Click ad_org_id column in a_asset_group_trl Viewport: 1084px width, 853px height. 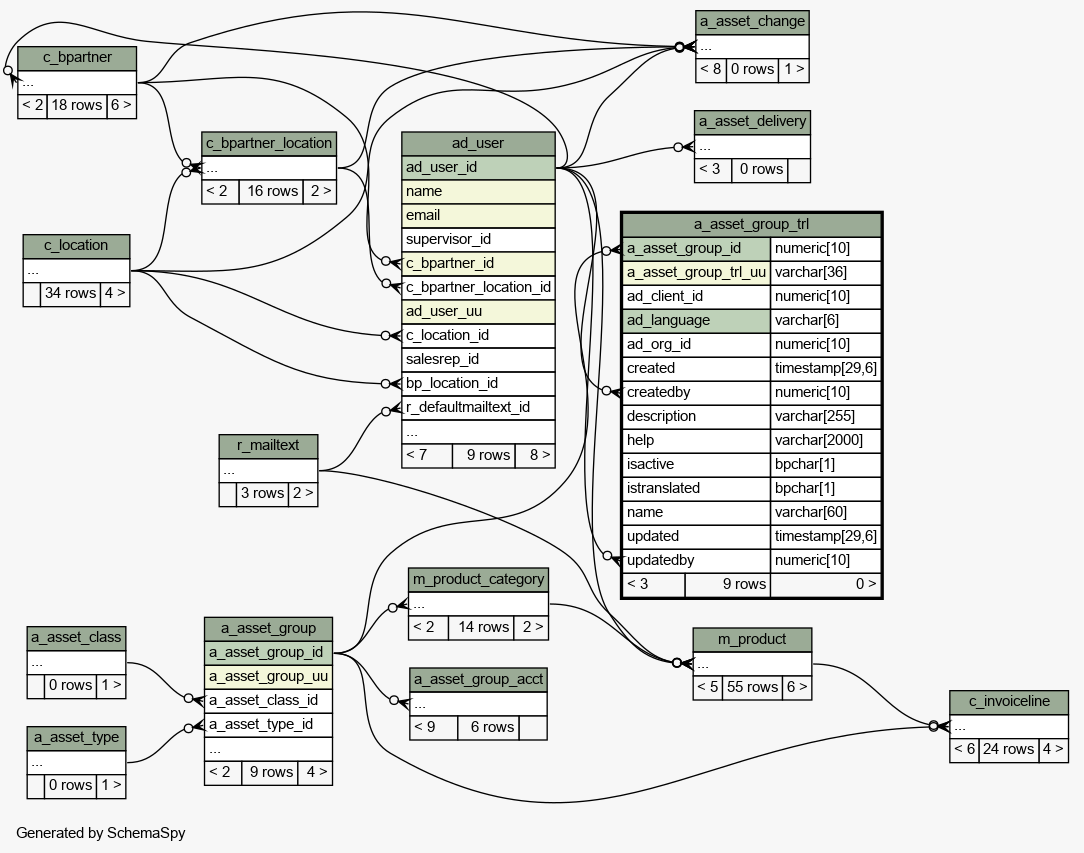(696, 345)
